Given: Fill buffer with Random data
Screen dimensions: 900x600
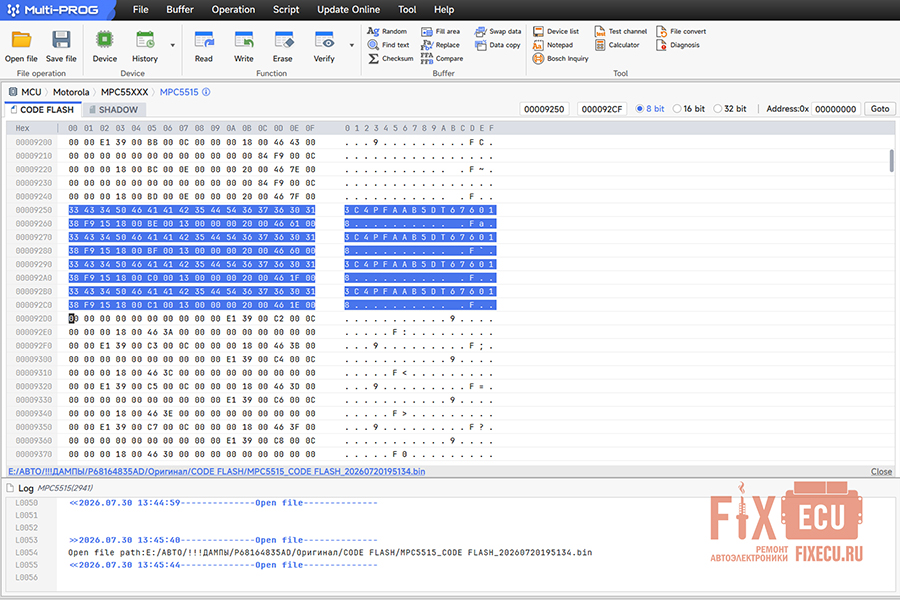Looking at the screenshot, I should 387,31.
